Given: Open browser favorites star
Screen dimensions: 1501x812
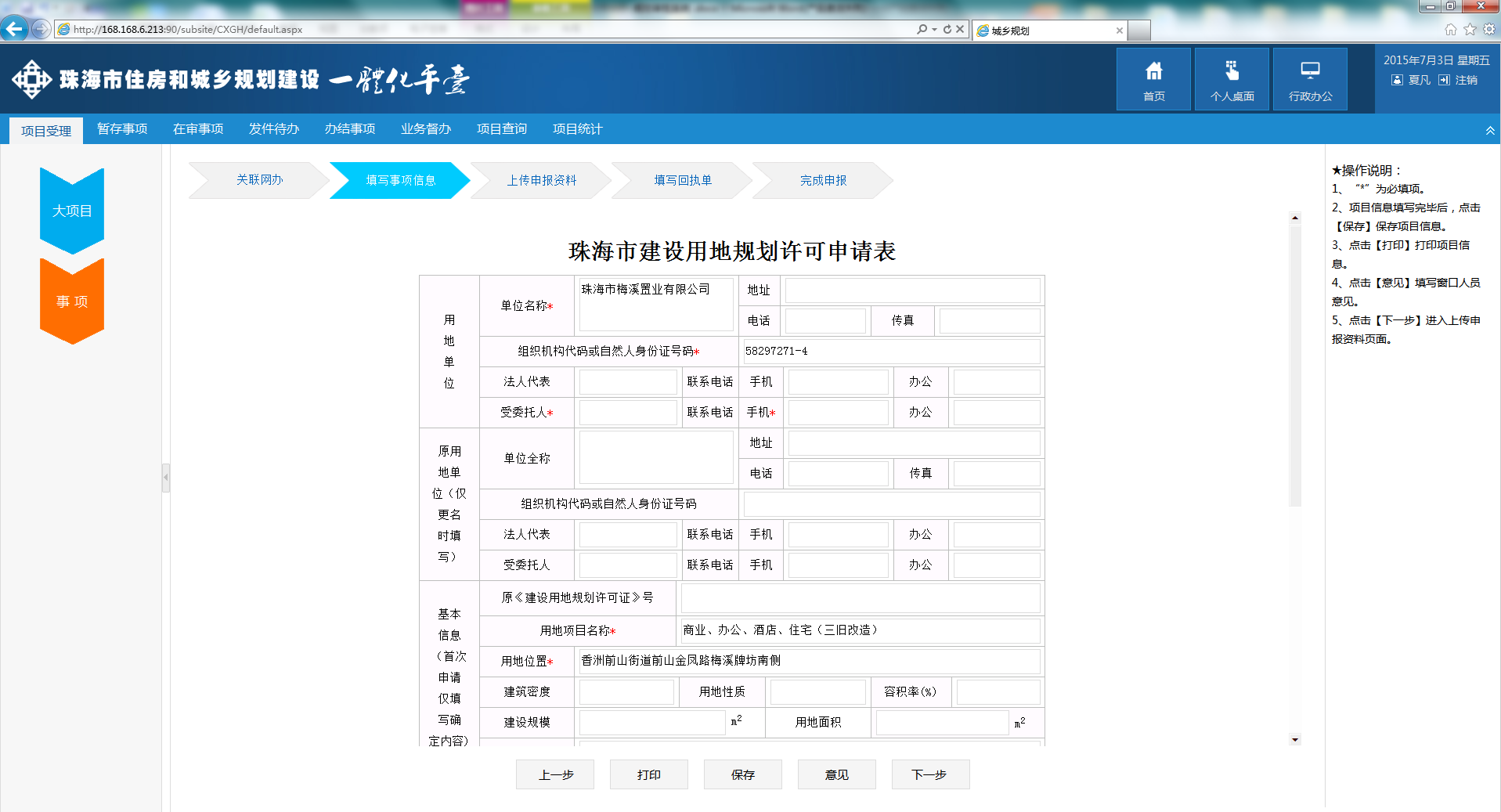Looking at the screenshot, I should pyautogui.click(x=1470, y=29).
